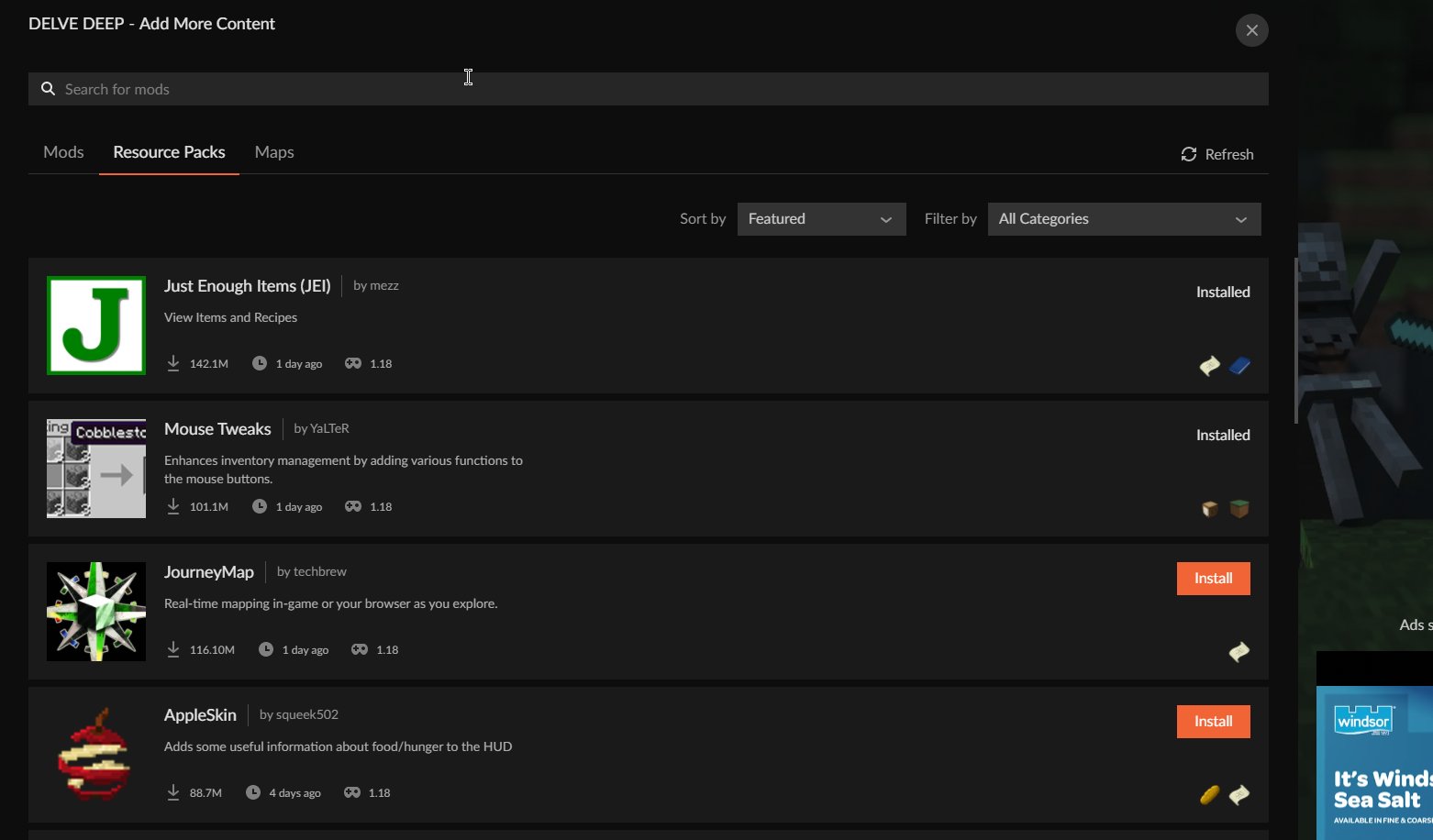Click the 4 days ago update time
Viewport: 1433px width, 840px height.
[295, 793]
